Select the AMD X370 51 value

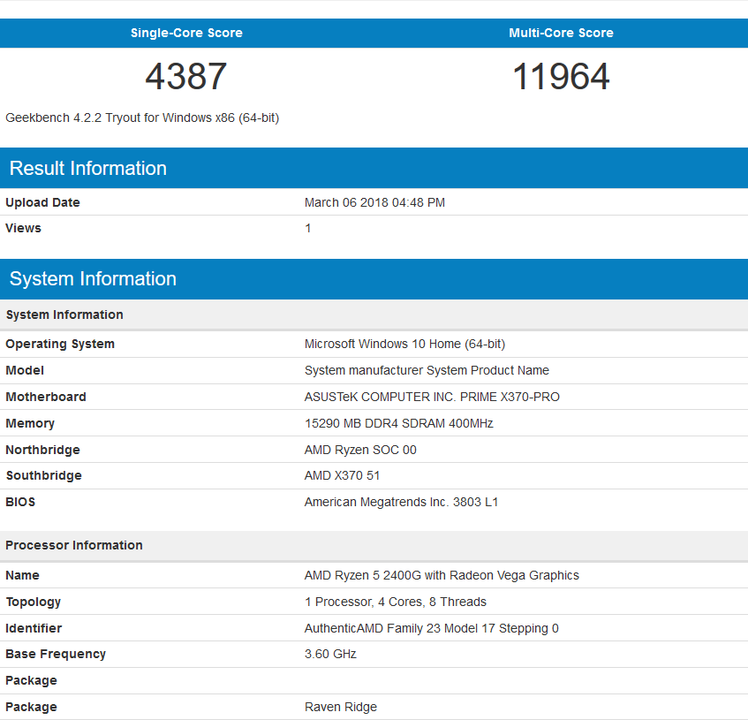(342, 476)
